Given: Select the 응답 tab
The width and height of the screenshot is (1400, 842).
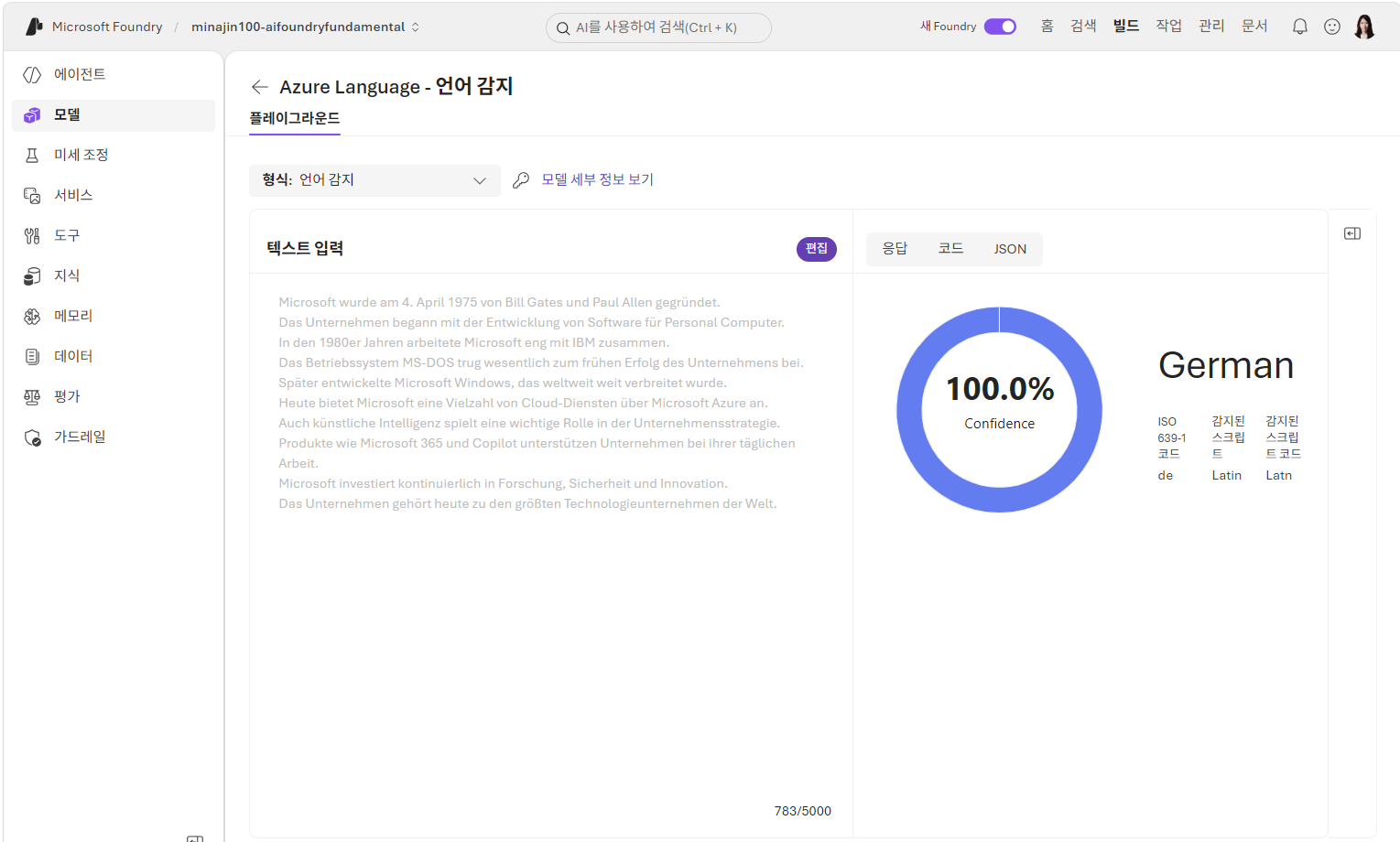Looking at the screenshot, I should [895, 249].
